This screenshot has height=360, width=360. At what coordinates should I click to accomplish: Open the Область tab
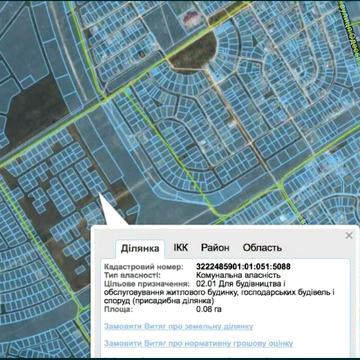click(x=262, y=248)
